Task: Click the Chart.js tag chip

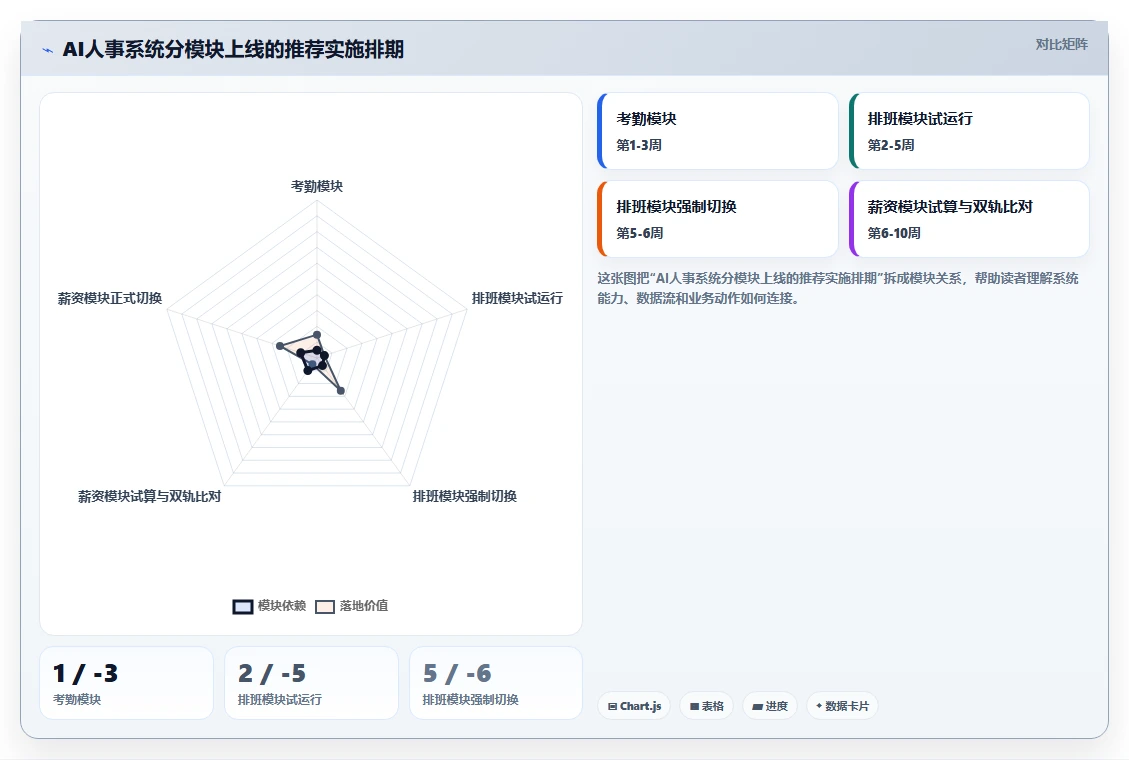Action: pos(634,706)
